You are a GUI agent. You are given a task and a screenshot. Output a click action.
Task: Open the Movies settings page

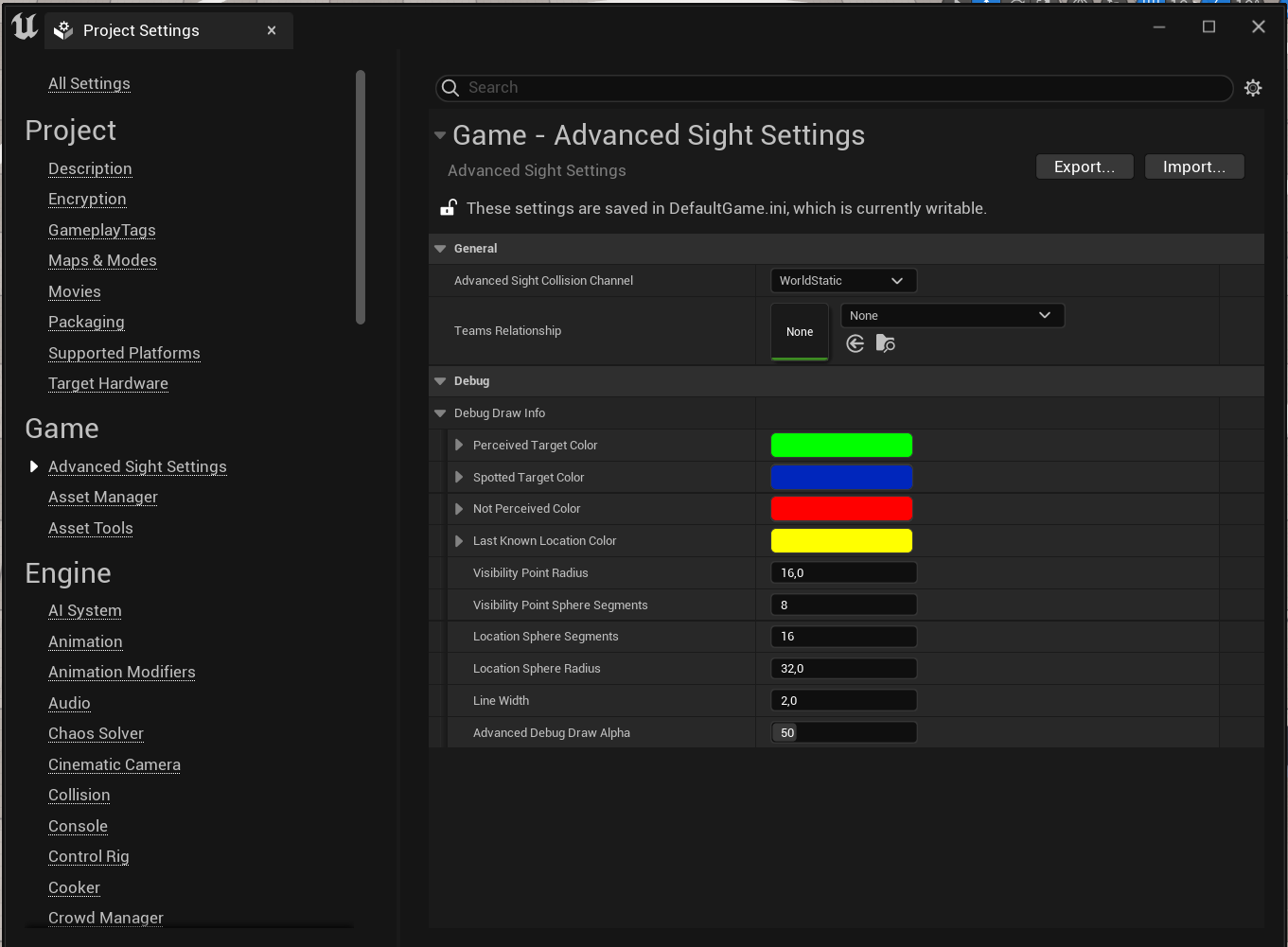75,291
